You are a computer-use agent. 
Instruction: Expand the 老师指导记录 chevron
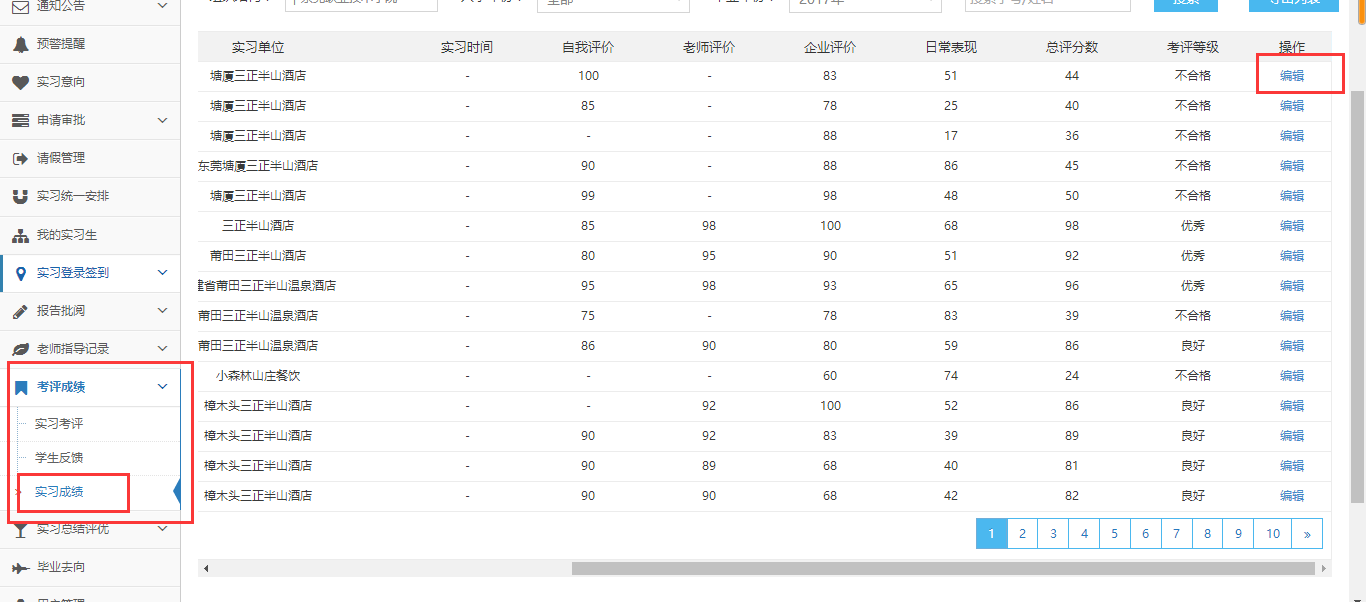pos(163,349)
